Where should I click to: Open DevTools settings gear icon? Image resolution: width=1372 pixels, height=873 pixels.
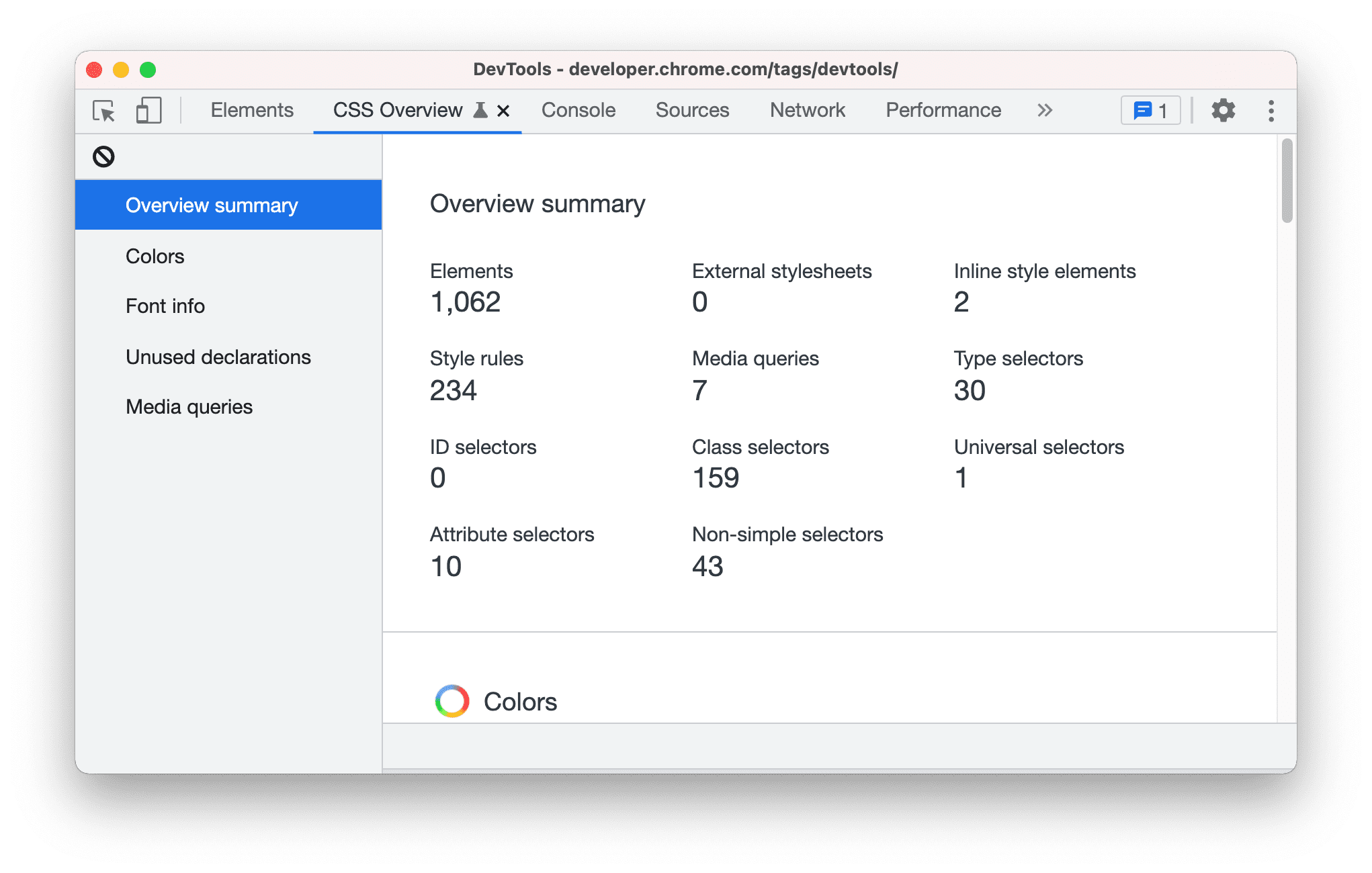[x=1225, y=111]
